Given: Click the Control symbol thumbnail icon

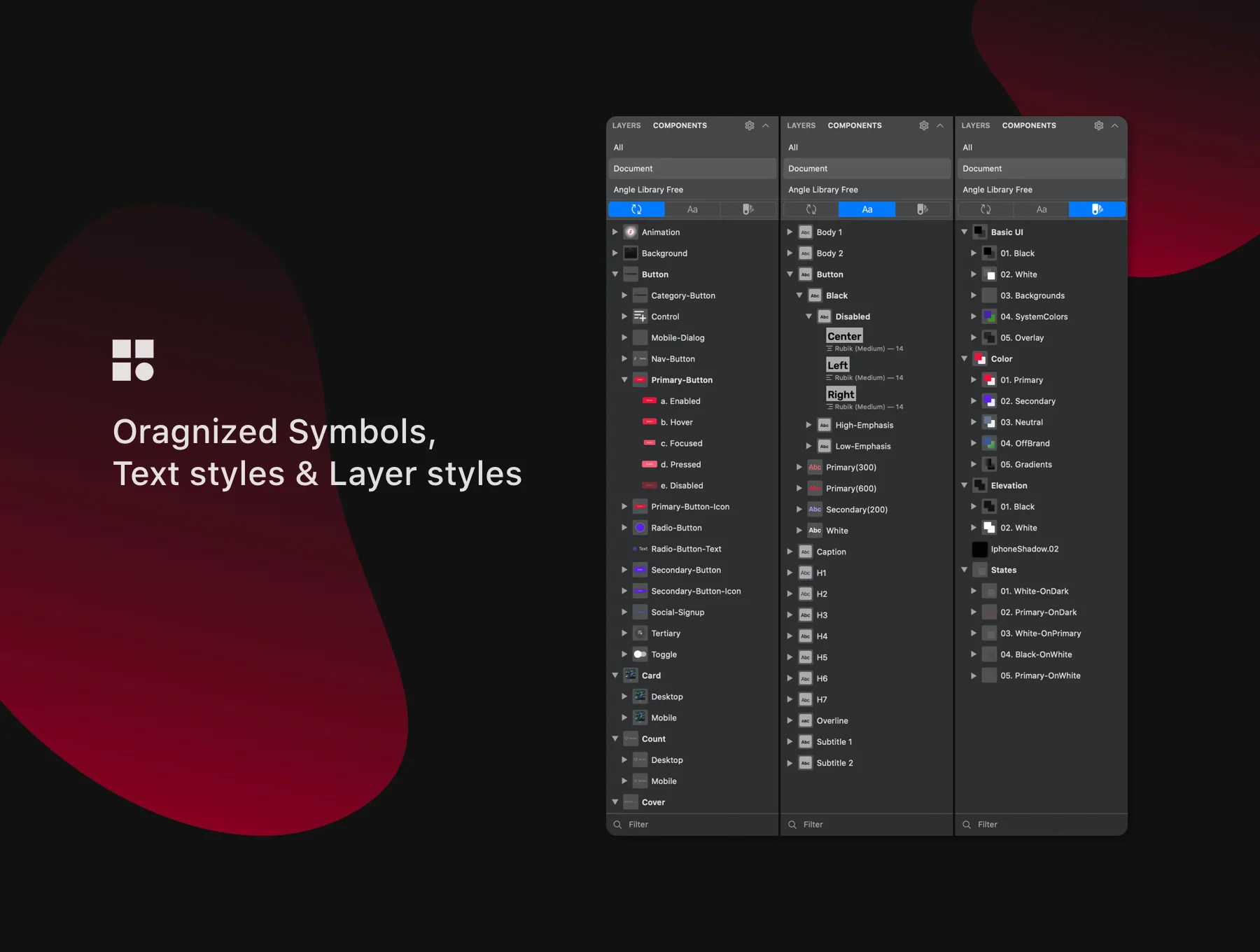Looking at the screenshot, I should pyautogui.click(x=640, y=316).
